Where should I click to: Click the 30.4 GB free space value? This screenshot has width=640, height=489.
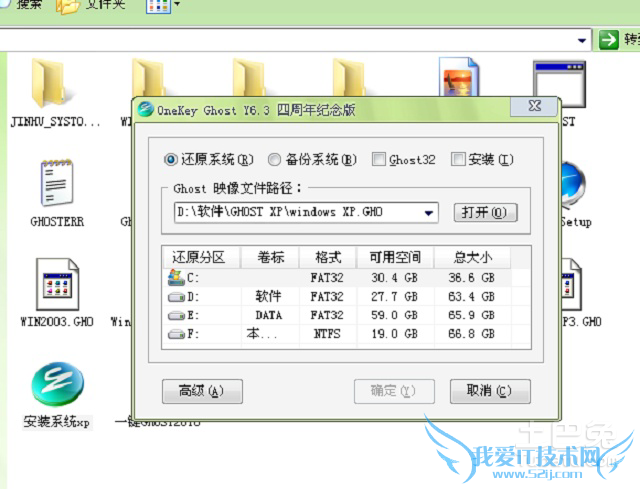[394, 278]
